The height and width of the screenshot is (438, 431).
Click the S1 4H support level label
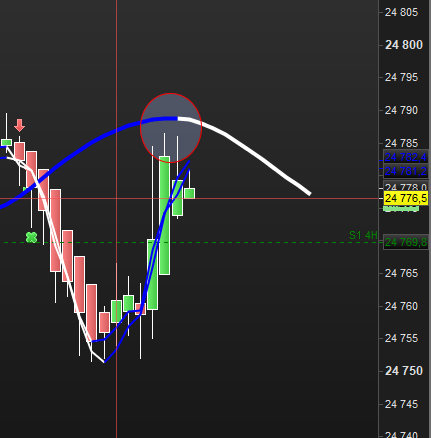click(363, 235)
